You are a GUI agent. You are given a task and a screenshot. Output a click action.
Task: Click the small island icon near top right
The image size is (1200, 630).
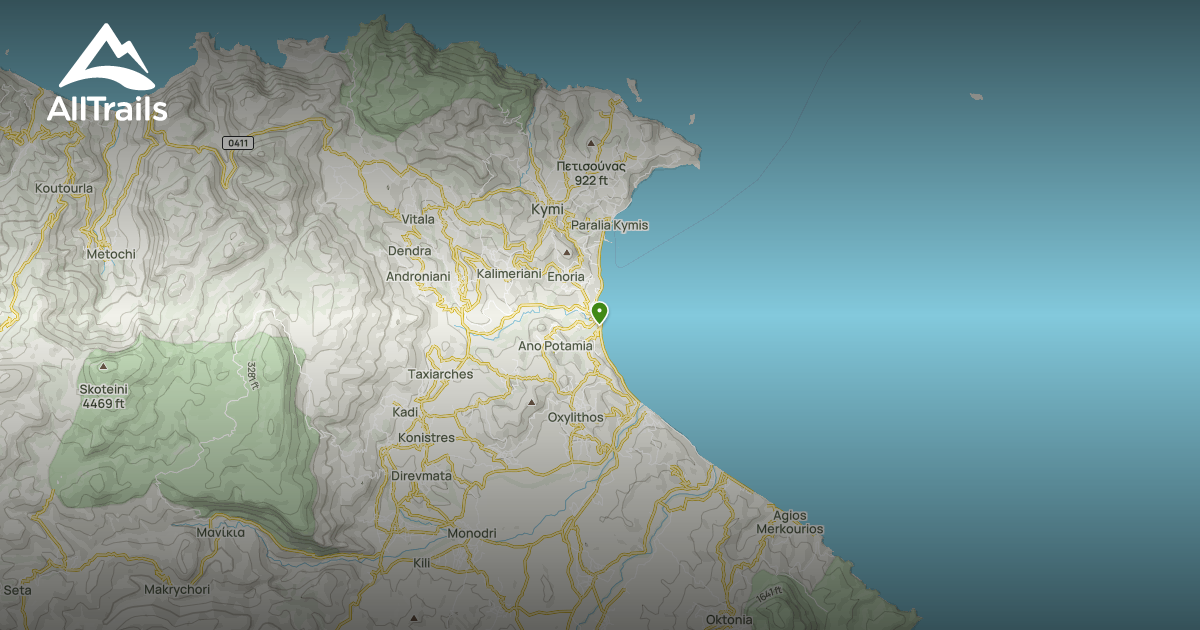[x=976, y=96]
